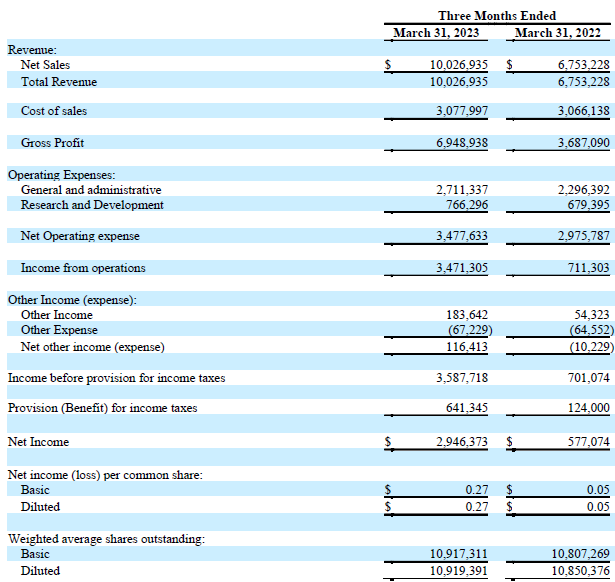Click the 'Other Income' row label

tap(56, 315)
